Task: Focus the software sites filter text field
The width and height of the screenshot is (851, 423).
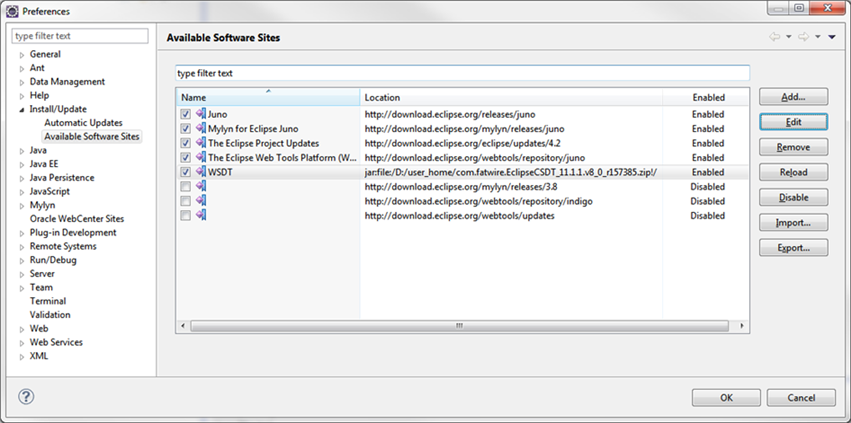Action: click(462, 73)
